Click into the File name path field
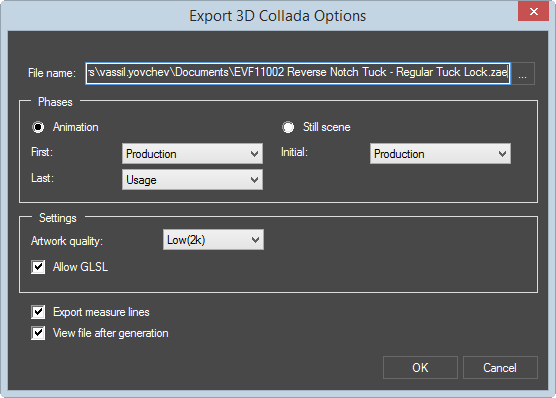This screenshot has height=398, width=556. pyautogui.click(x=298, y=73)
